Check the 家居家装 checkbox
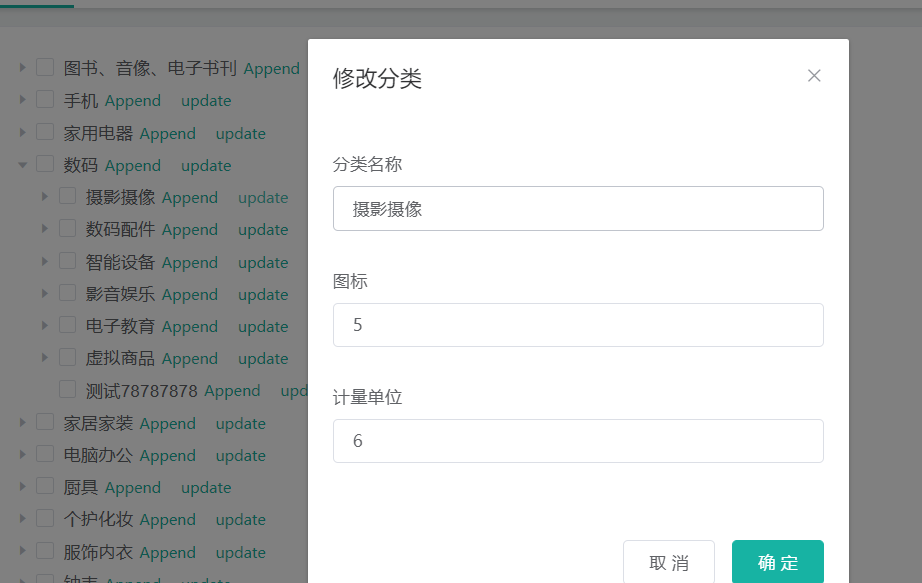Image resolution: width=922 pixels, height=583 pixels. (x=45, y=422)
